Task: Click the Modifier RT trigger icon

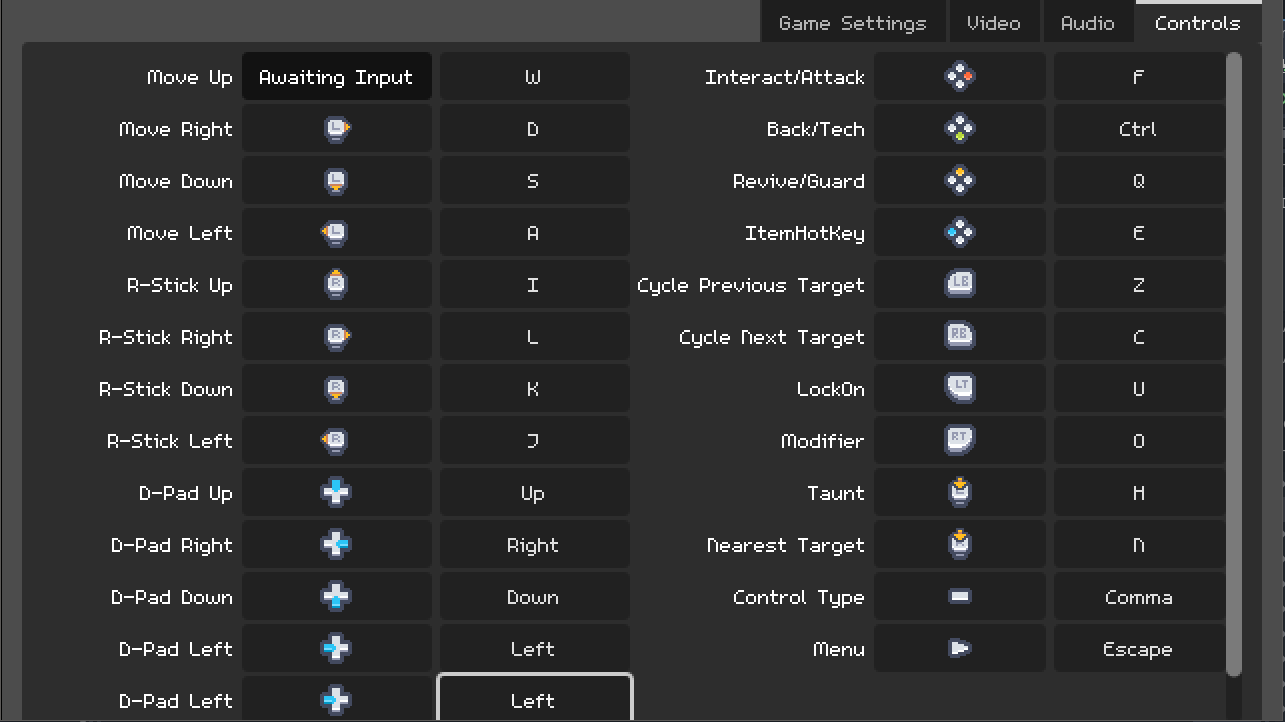Action: 959,441
